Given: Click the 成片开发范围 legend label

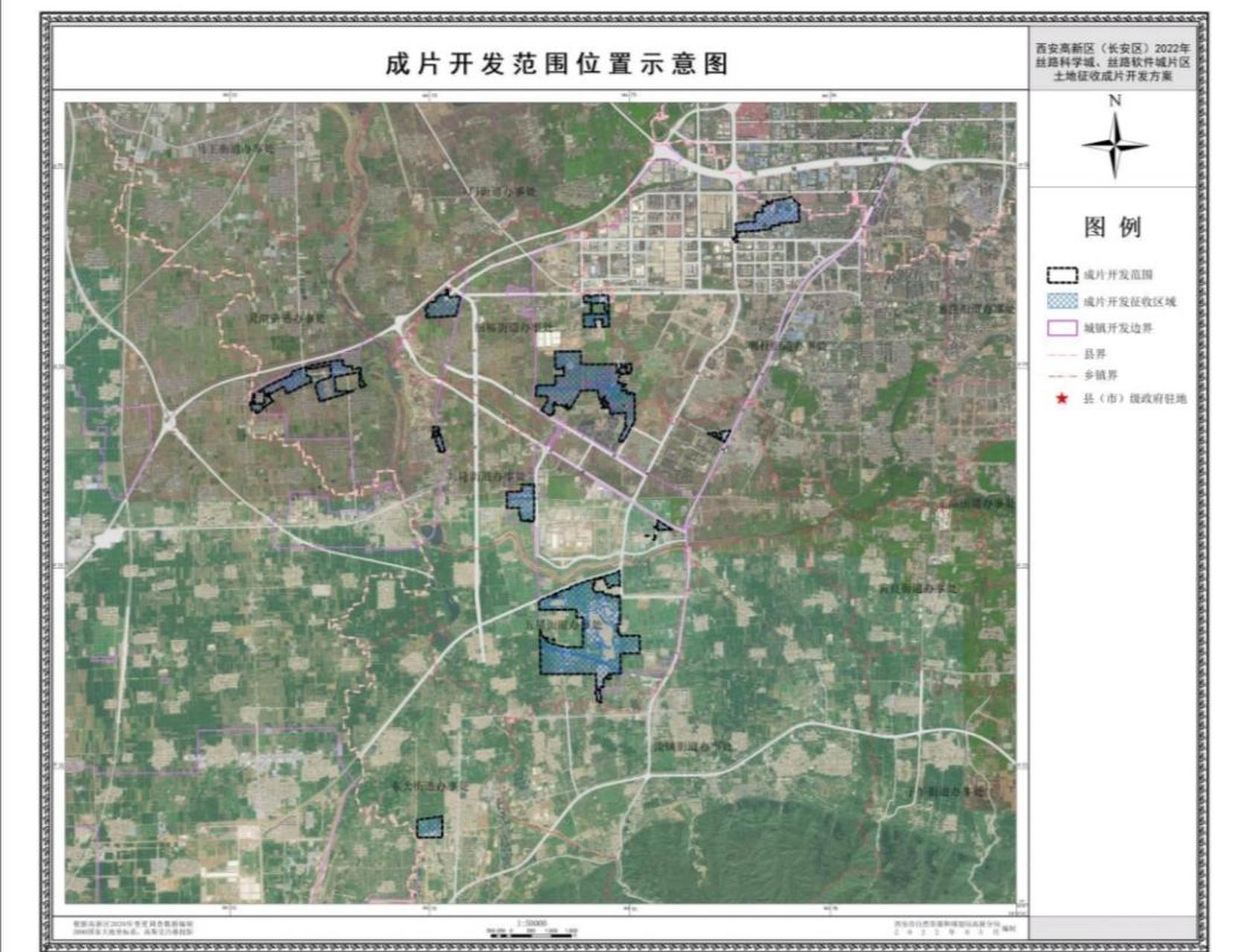Looking at the screenshot, I should click(x=1118, y=274).
